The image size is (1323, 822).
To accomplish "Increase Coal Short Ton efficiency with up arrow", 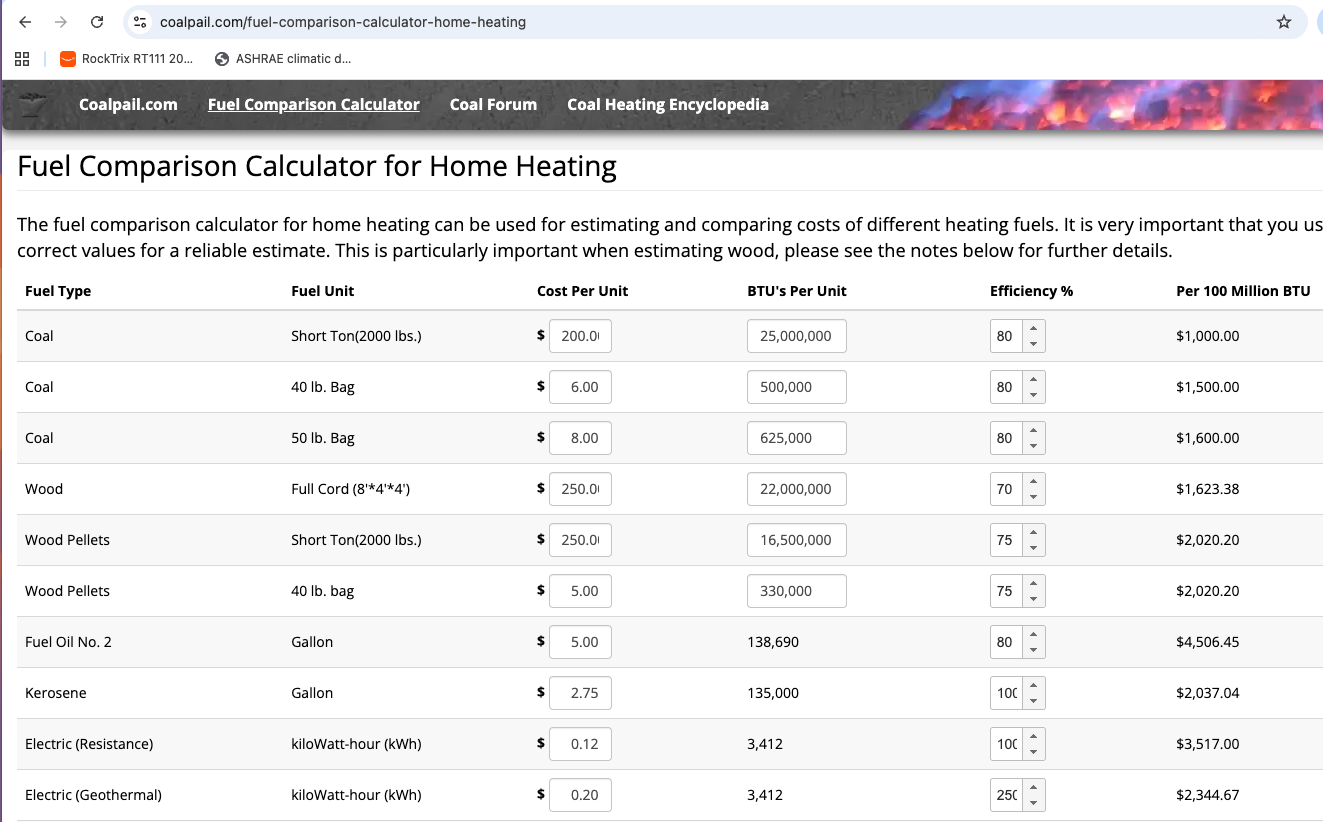I will (1033, 329).
